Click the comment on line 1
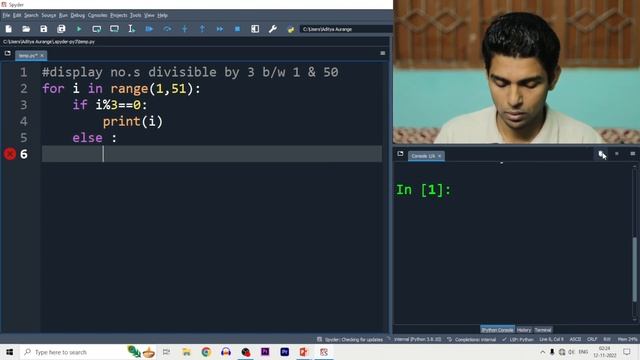The height and width of the screenshot is (360, 640). [190, 72]
